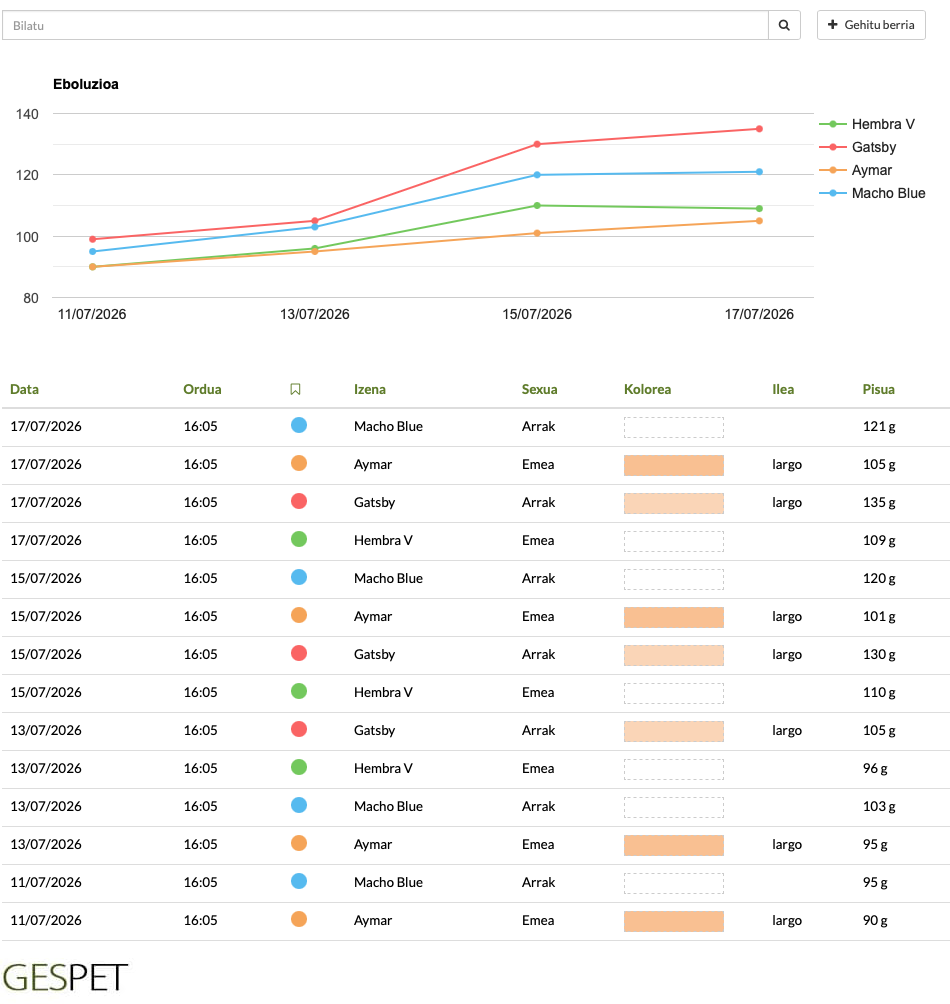The image size is (950, 1004).
Task: Click the plus icon in Gehitu berria
Action: pos(832,24)
